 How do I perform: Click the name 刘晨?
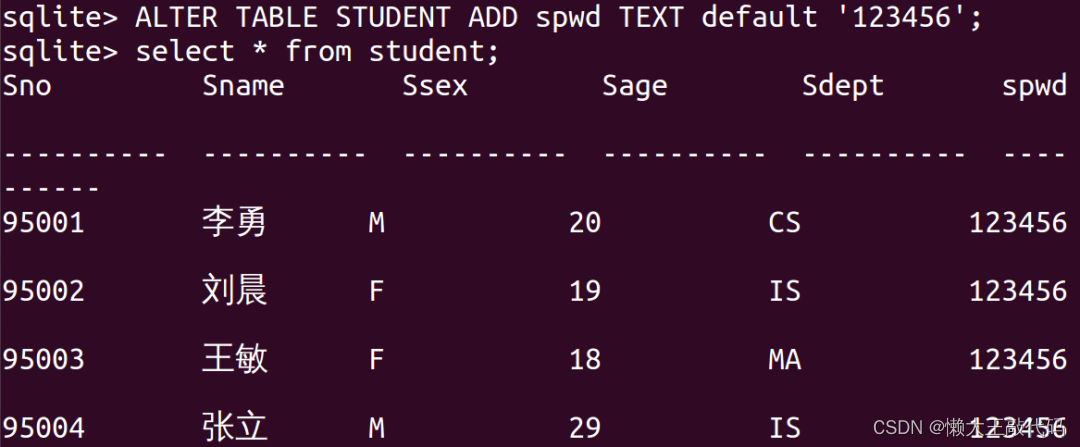(234, 290)
